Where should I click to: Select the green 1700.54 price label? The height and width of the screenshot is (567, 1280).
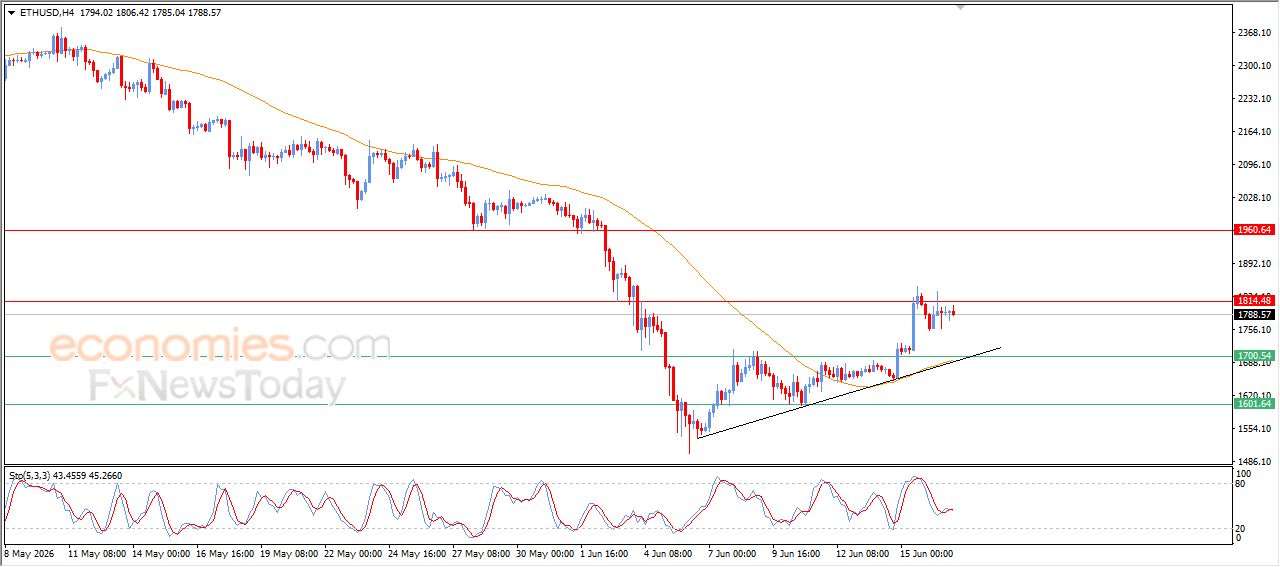click(1254, 356)
